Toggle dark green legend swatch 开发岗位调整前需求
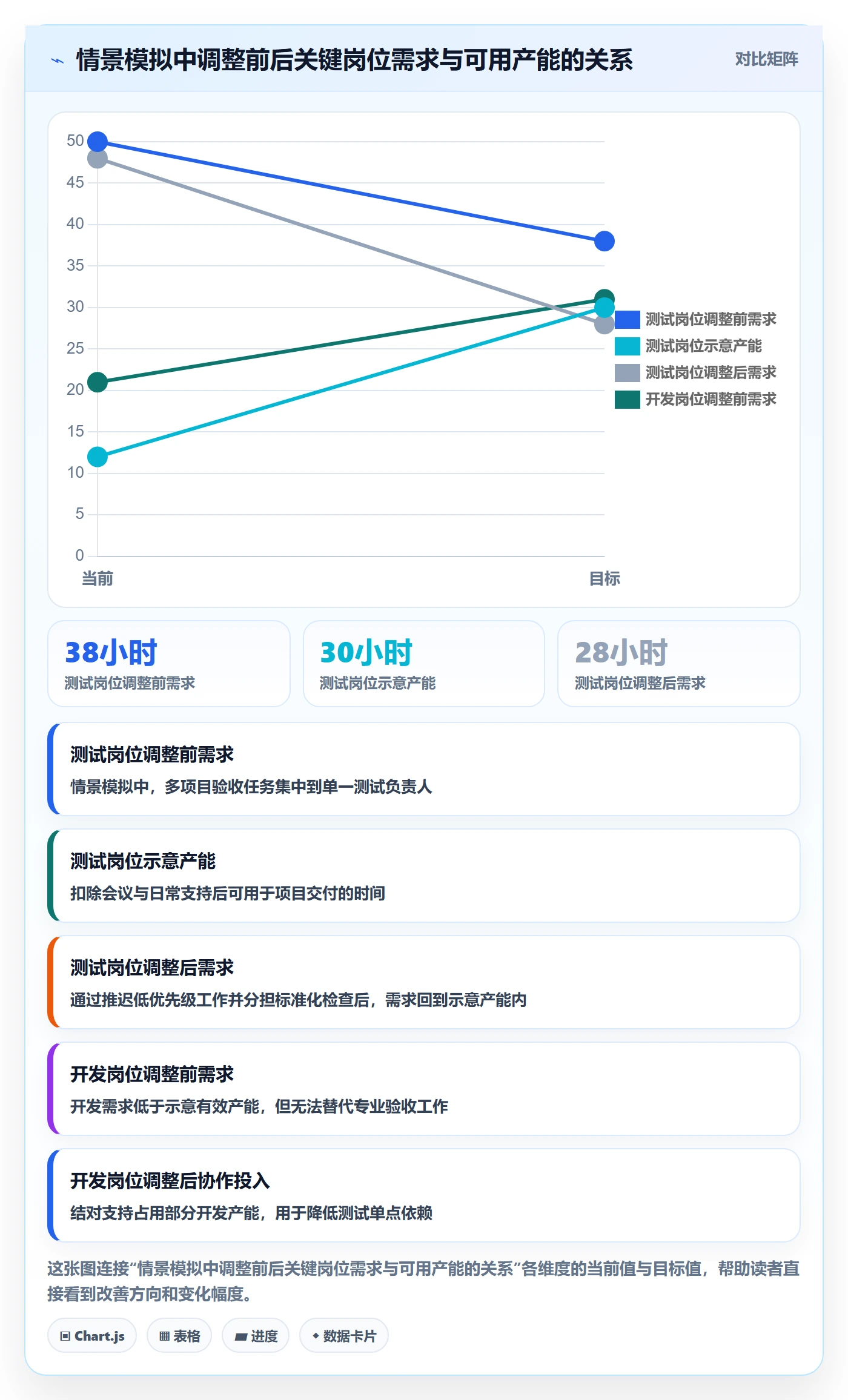This screenshot has height=1400, width=848. 627,399
